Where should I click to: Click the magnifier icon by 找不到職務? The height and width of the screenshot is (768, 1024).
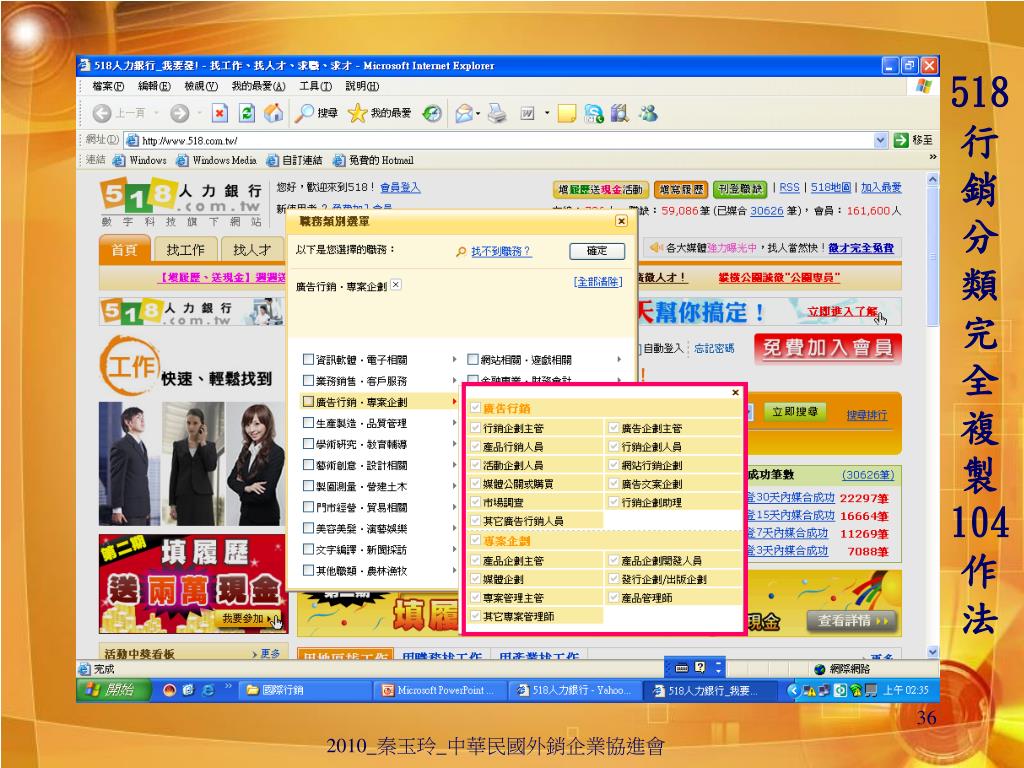[461, 251]
